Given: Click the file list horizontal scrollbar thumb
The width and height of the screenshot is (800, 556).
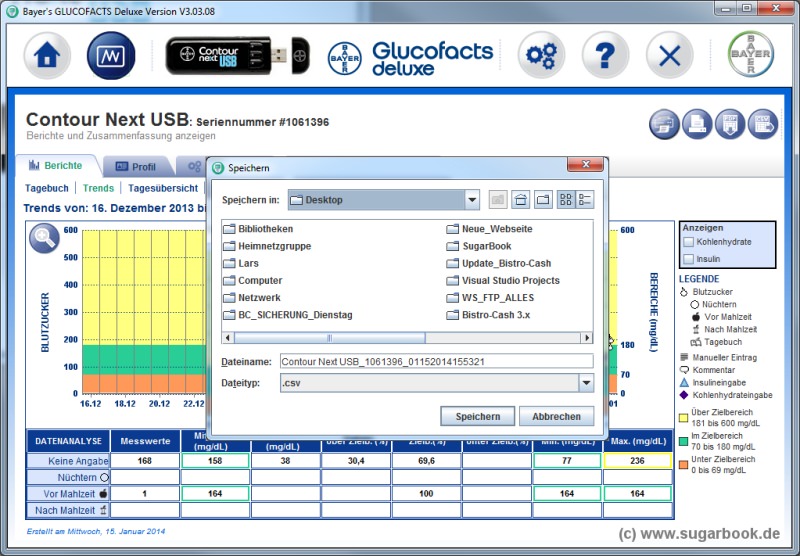Looking at the screenshot, I should (x=330, y=338).
